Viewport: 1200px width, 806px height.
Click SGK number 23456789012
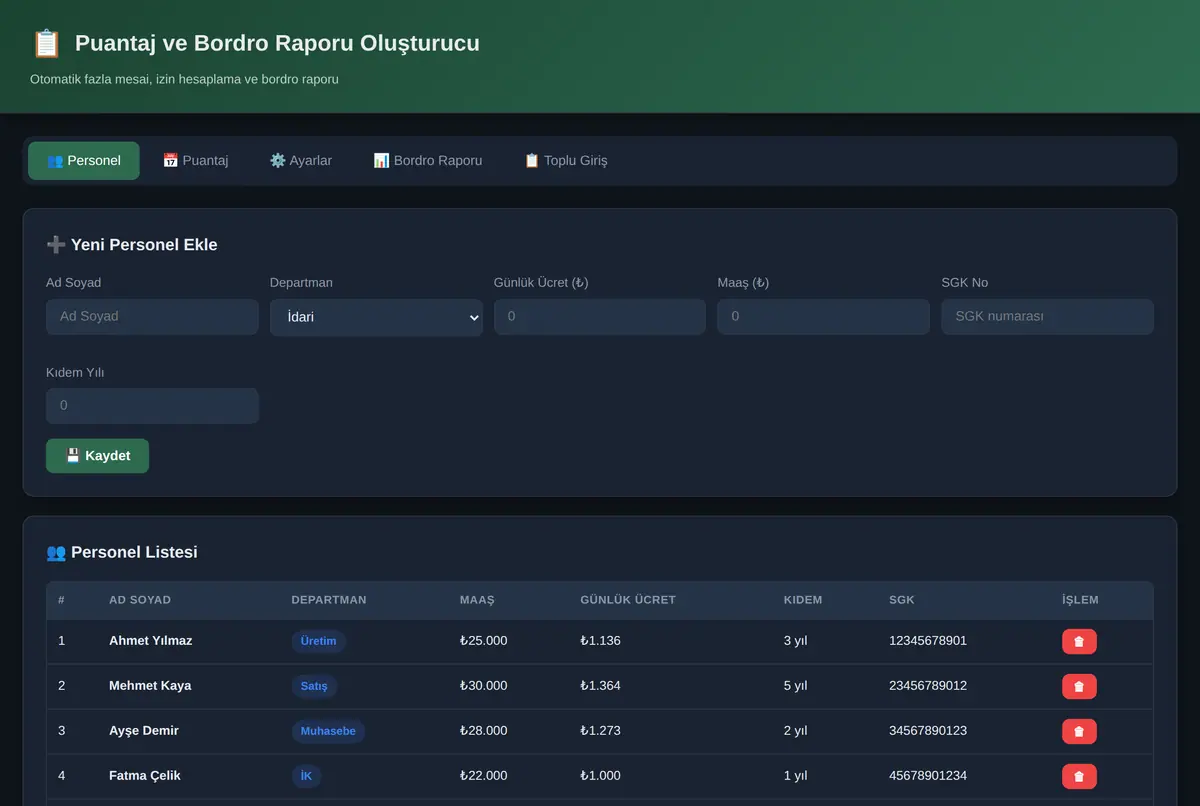tap(928, 686)
